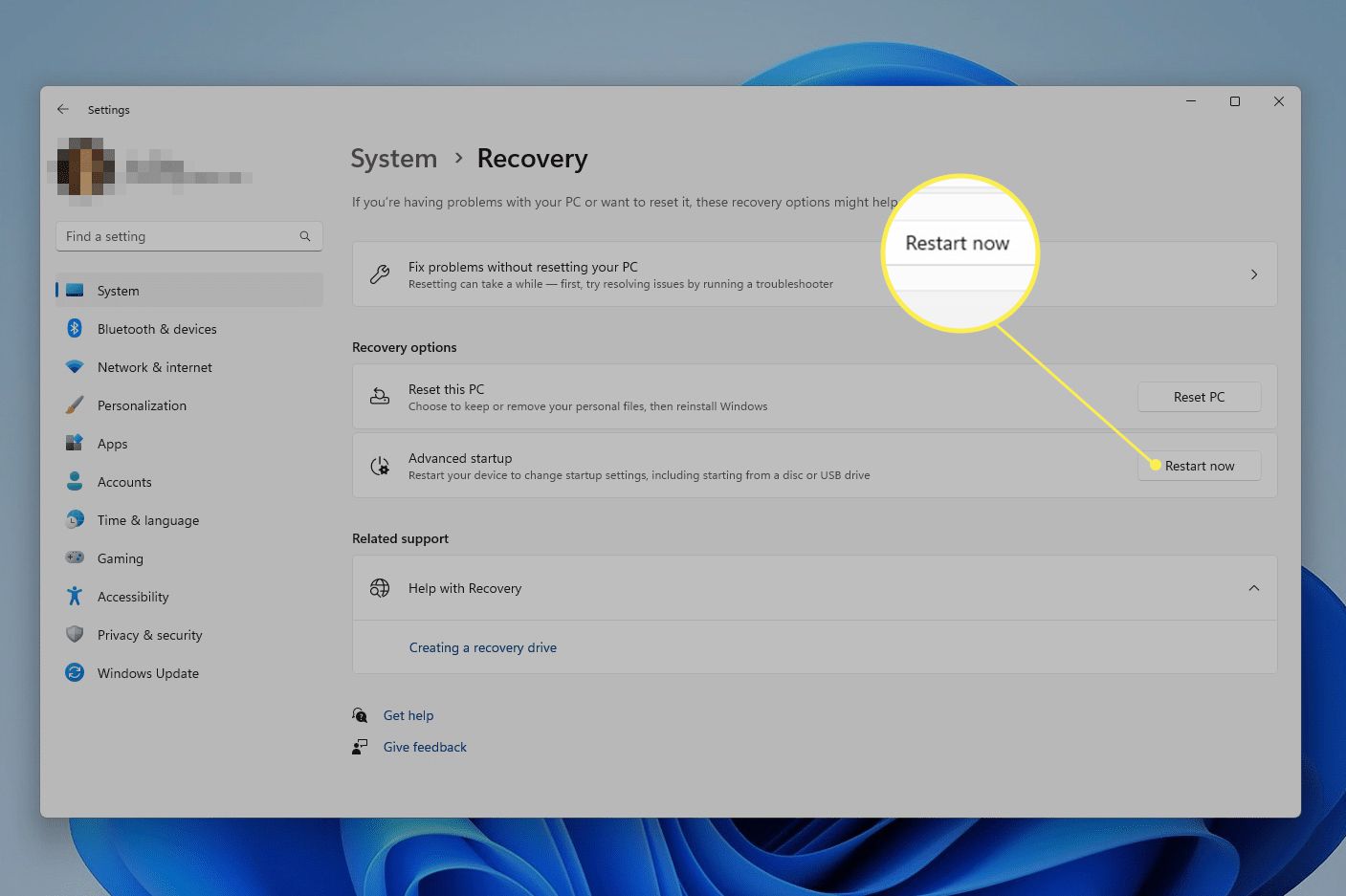Minimize the Settings window

pos(1191,101)
